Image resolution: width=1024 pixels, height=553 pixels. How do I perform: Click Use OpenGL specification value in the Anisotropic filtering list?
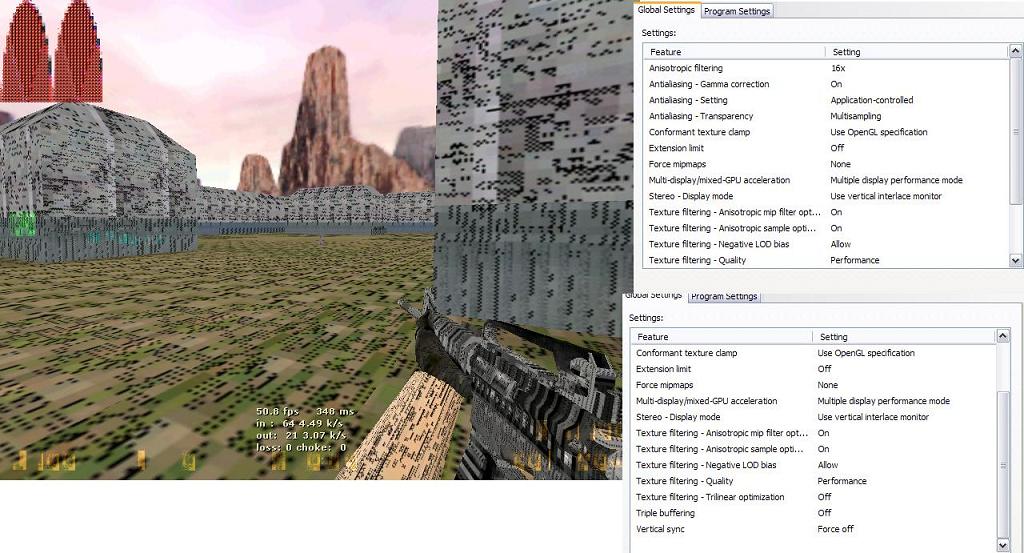pyautogui.click(x=878, y=132)
